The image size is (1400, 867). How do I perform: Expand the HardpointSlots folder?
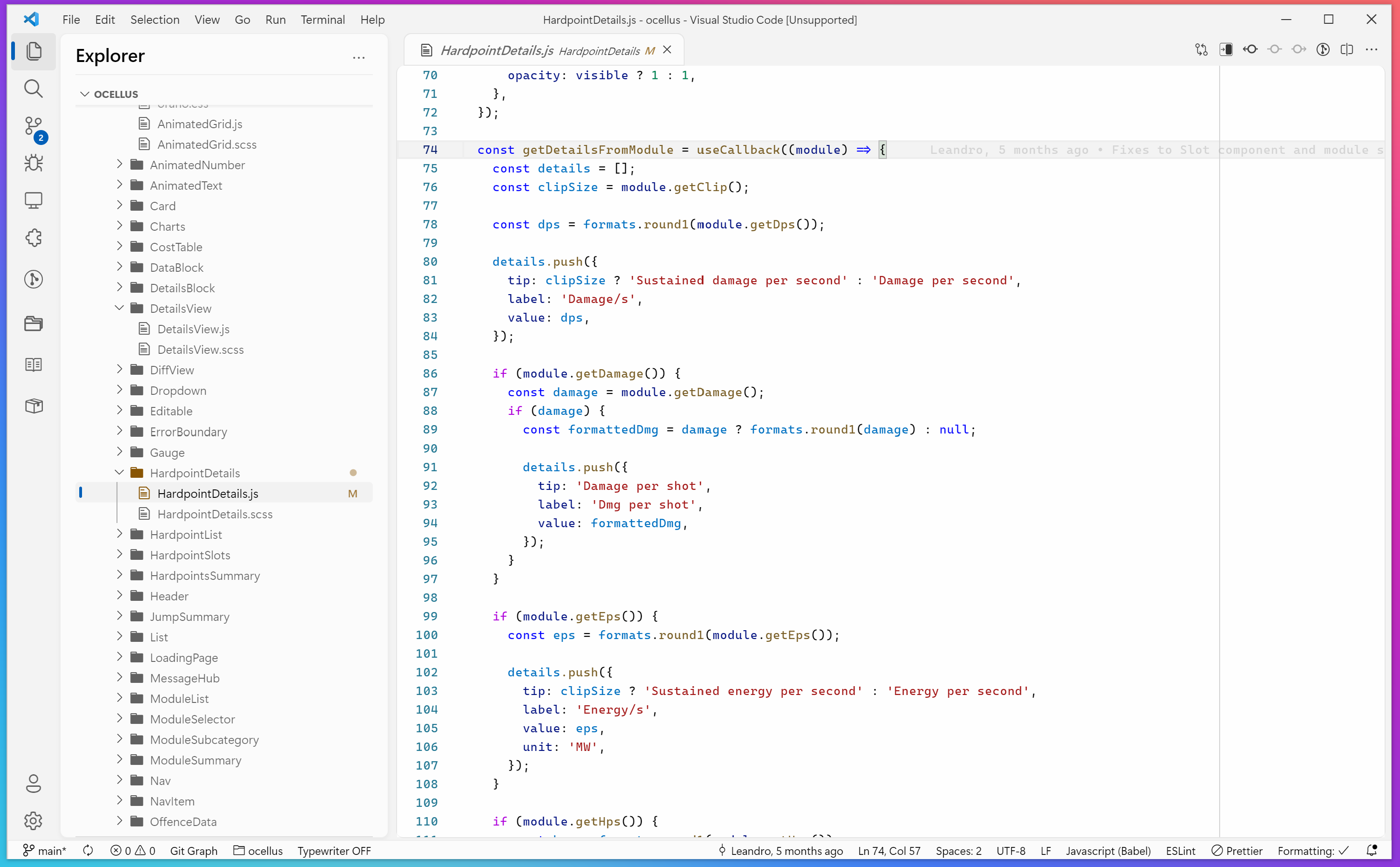(119, 554)
